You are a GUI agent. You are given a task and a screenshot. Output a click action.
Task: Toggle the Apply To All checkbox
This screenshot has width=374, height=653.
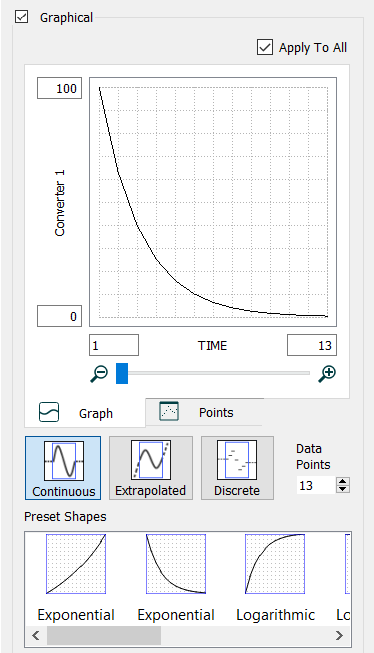(x=265, y=47)
